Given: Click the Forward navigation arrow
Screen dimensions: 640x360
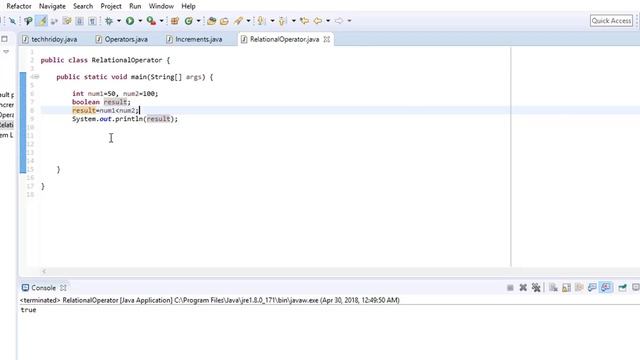Looking at the screenshot, I should [339, 21].
